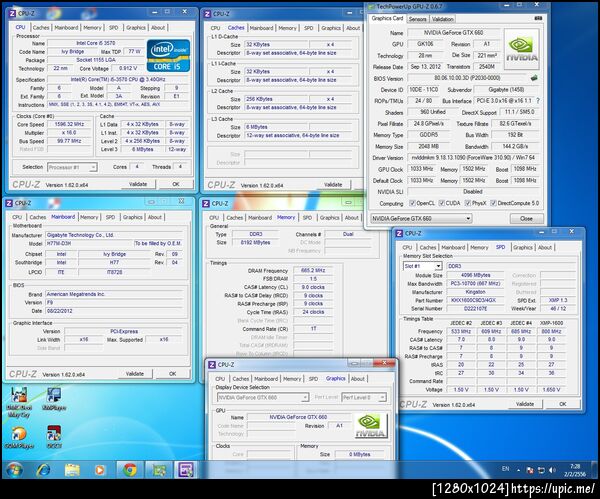
Task: Open the Perf Level dropdown
Action: point(364,398)
